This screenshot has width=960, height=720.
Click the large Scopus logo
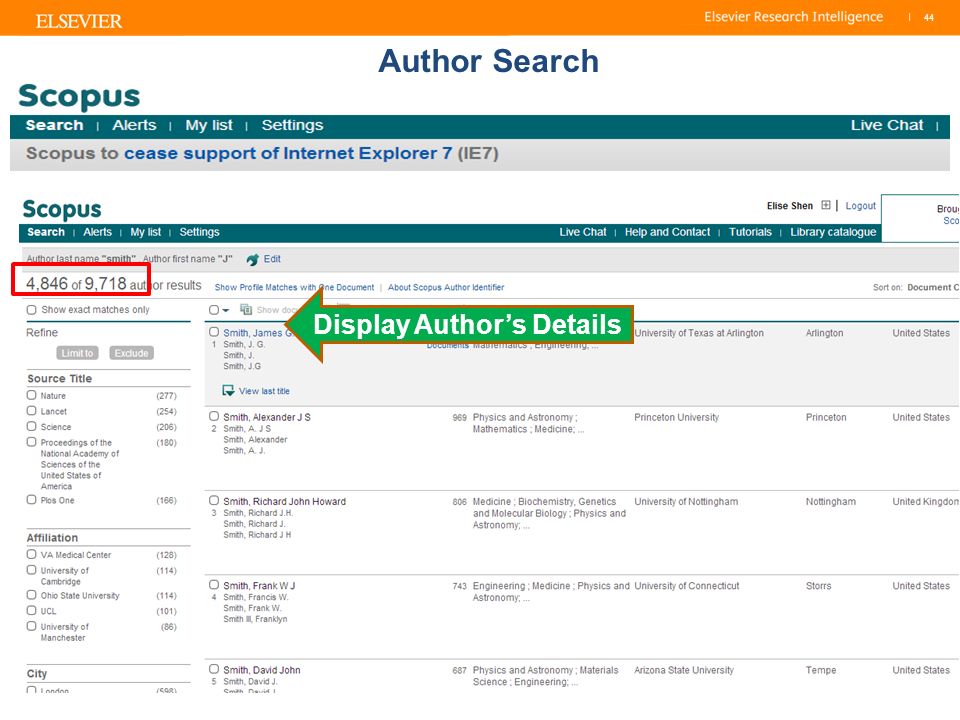[x=79, y=97]
